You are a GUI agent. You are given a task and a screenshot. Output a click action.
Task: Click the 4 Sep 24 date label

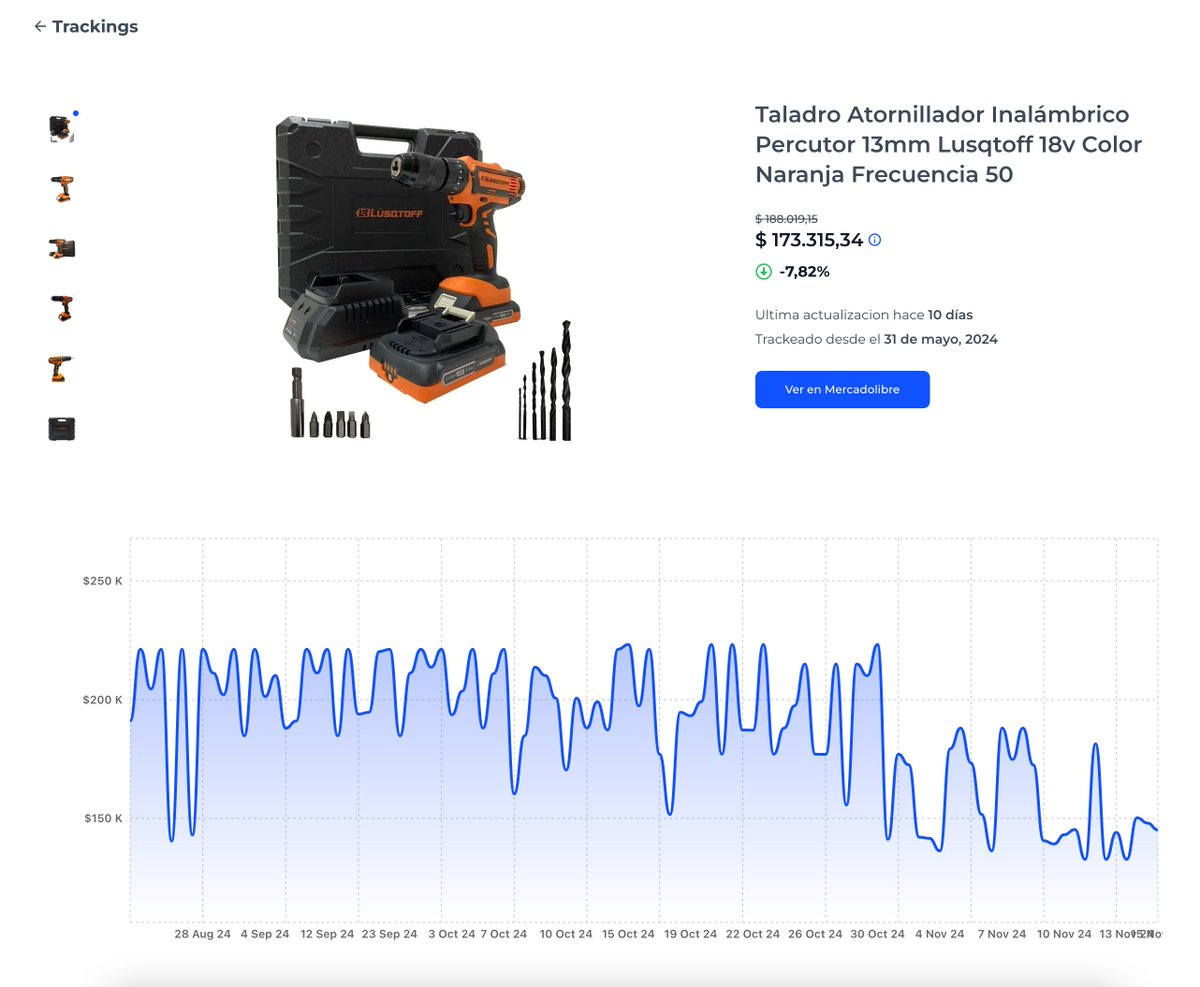265,934
